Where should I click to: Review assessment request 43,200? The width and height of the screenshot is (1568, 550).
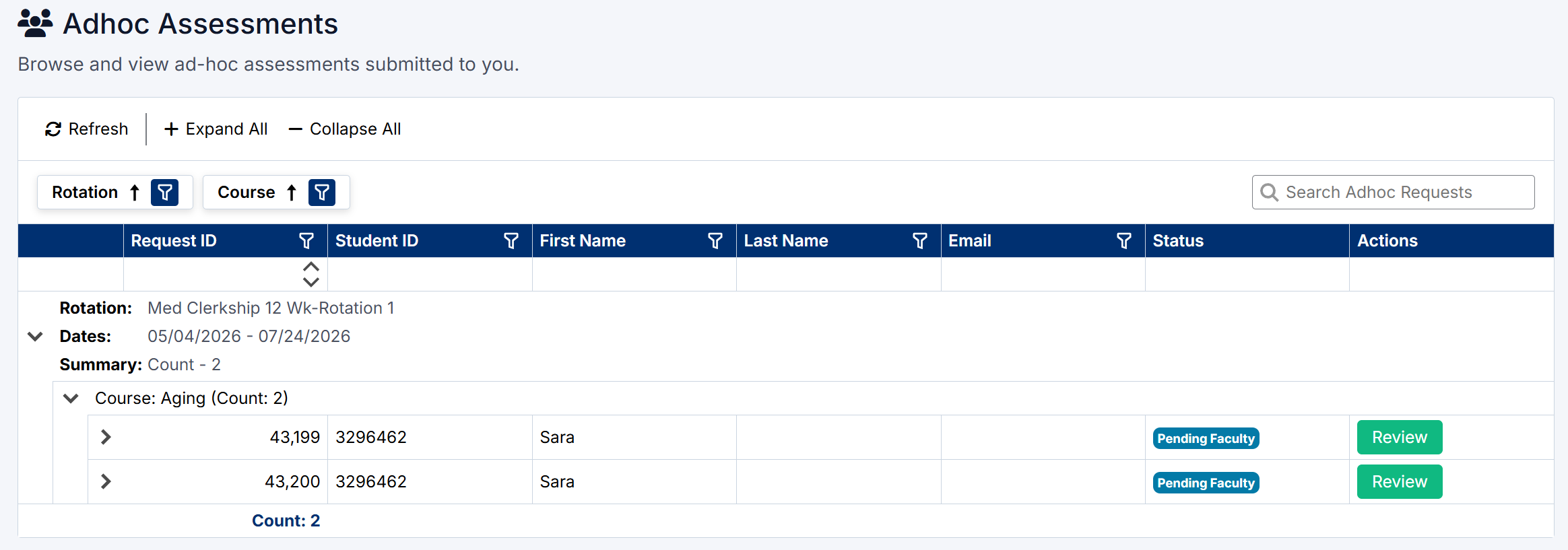click(1399, 481)
